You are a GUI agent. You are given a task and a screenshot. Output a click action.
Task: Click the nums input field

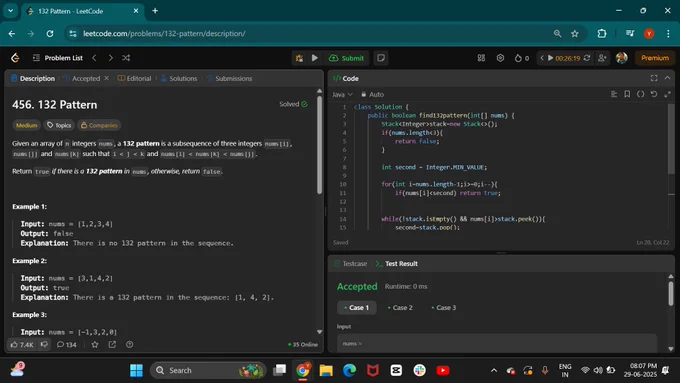497,344
